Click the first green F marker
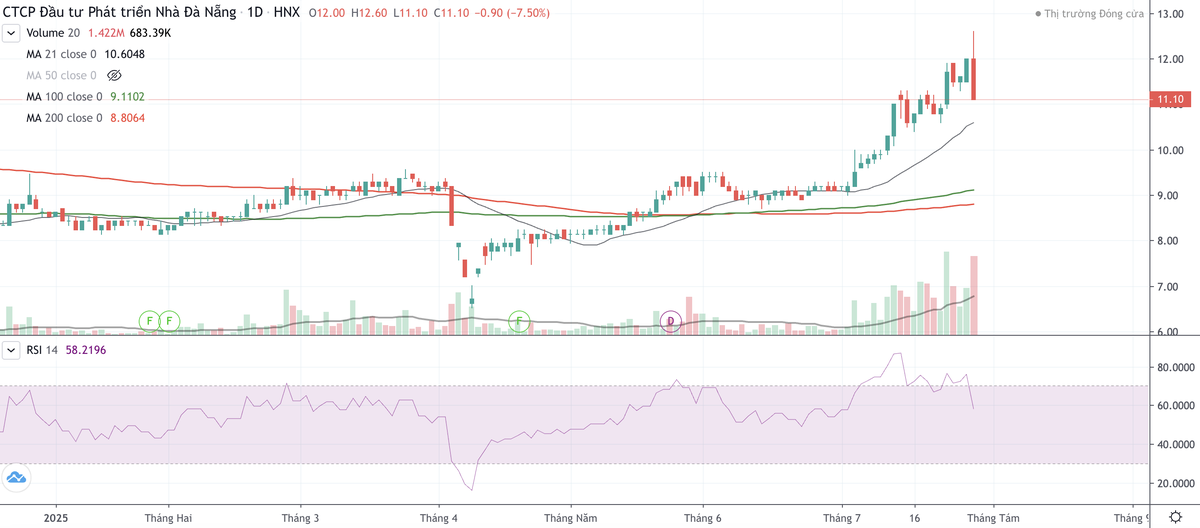1200x528 pixels. pos(149,321)
